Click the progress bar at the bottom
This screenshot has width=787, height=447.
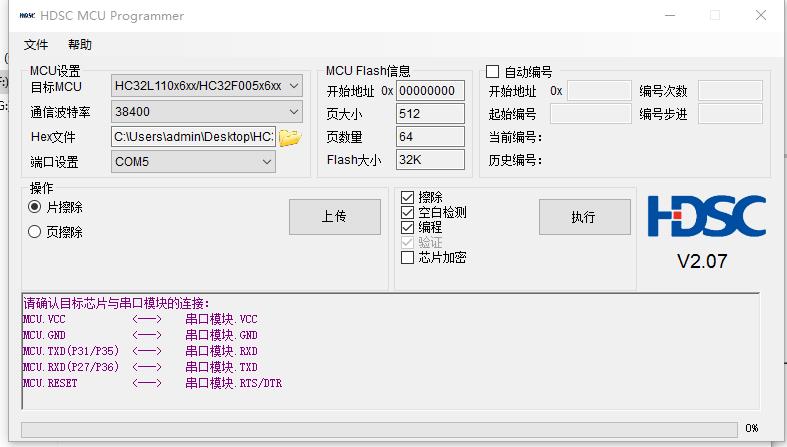tap(379, 429)
